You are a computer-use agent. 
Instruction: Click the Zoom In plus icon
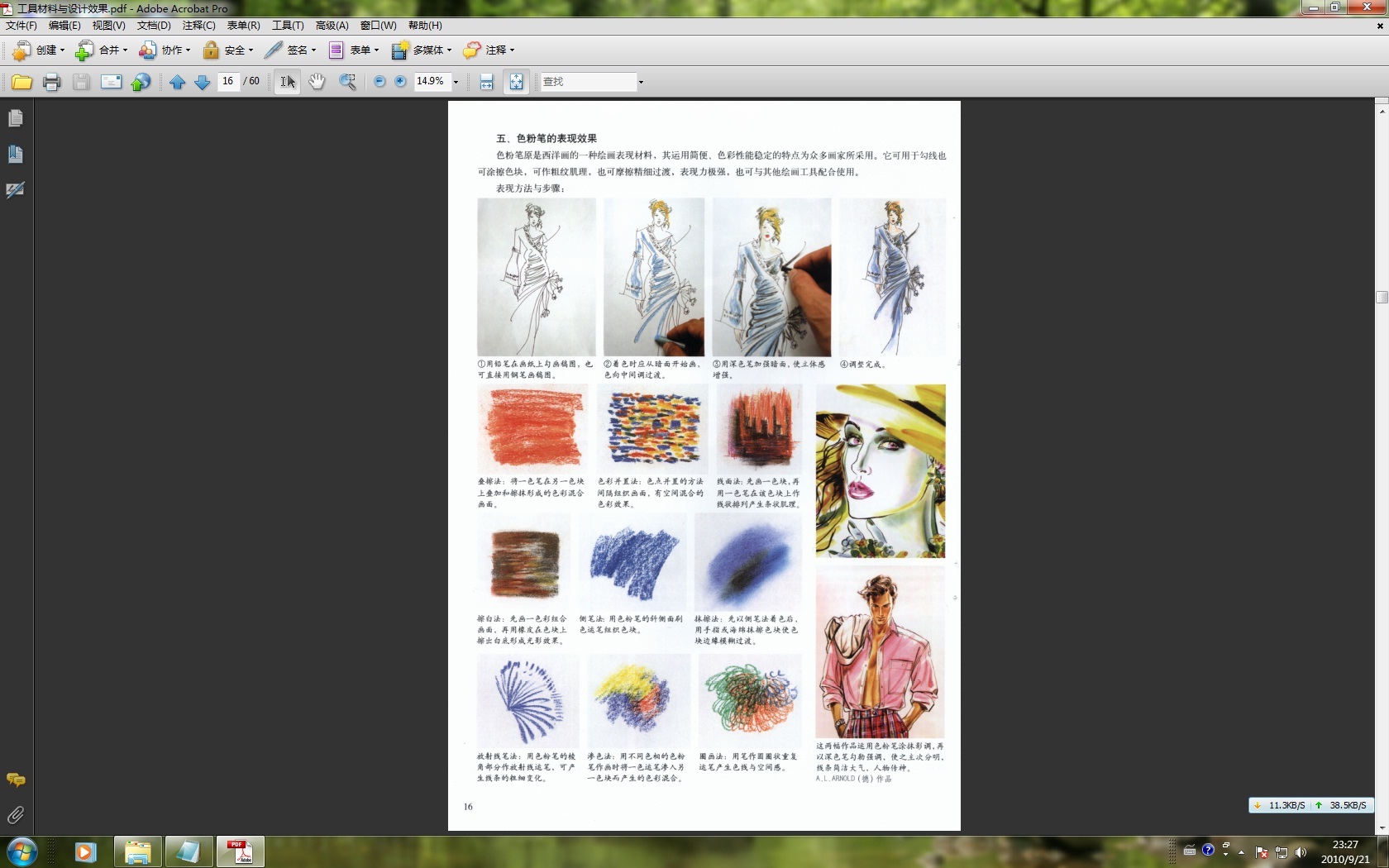pos(400,82)
